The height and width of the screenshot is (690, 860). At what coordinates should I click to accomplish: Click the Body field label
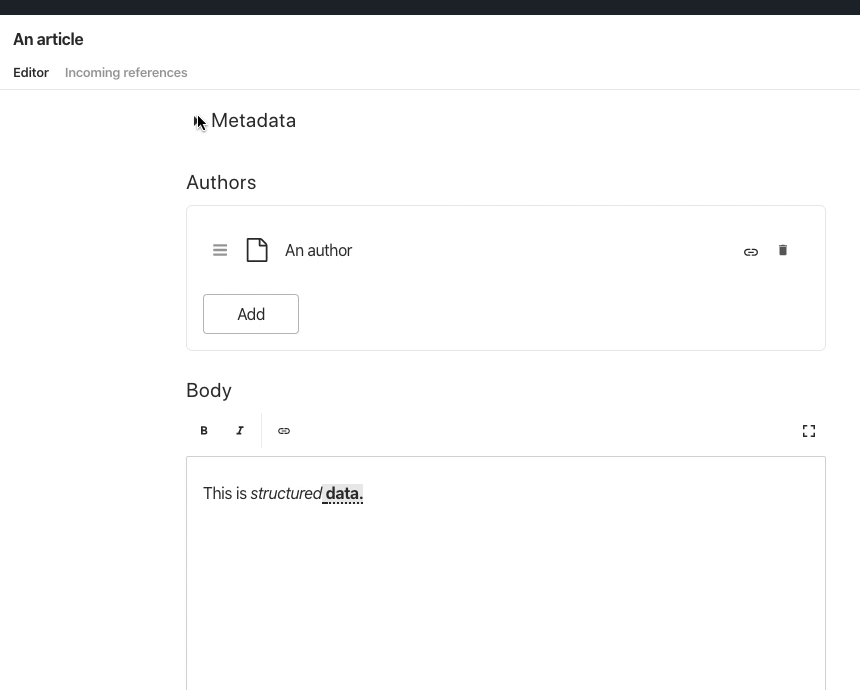pos(208,390)
